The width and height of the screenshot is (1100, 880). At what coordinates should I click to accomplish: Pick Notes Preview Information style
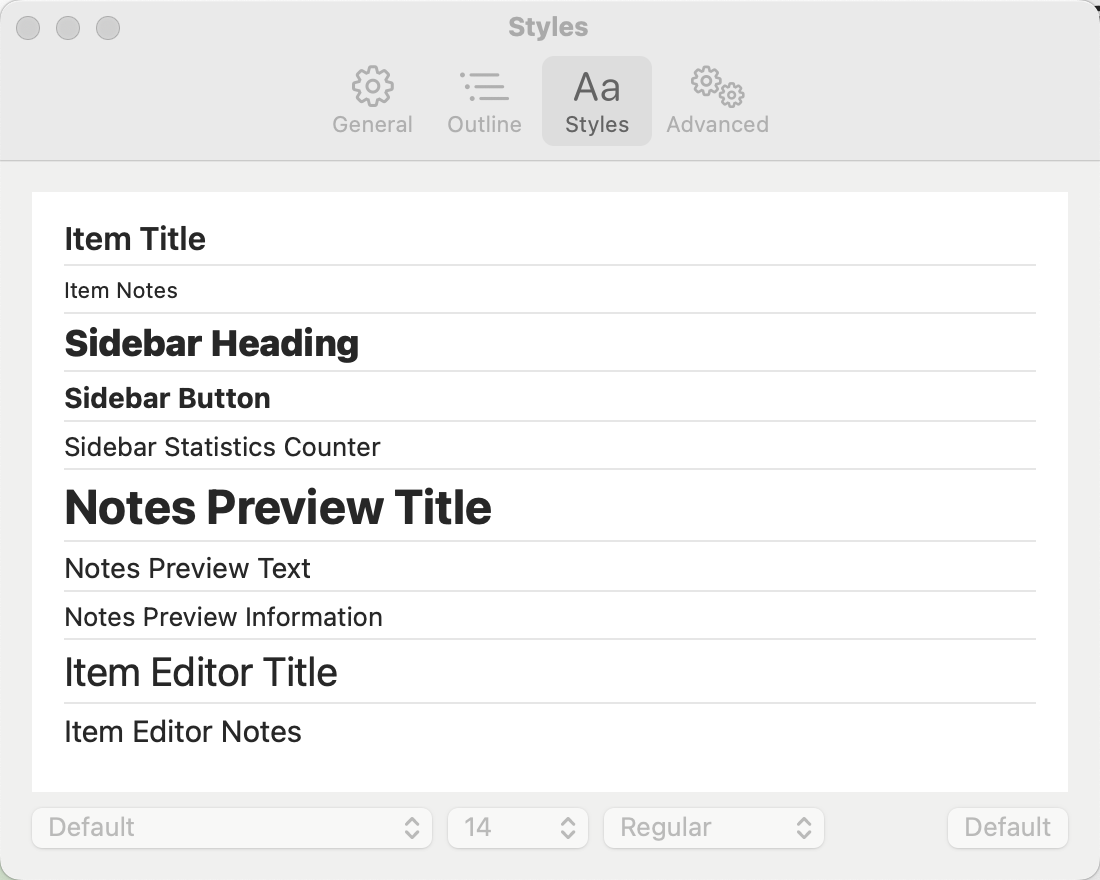550,616
